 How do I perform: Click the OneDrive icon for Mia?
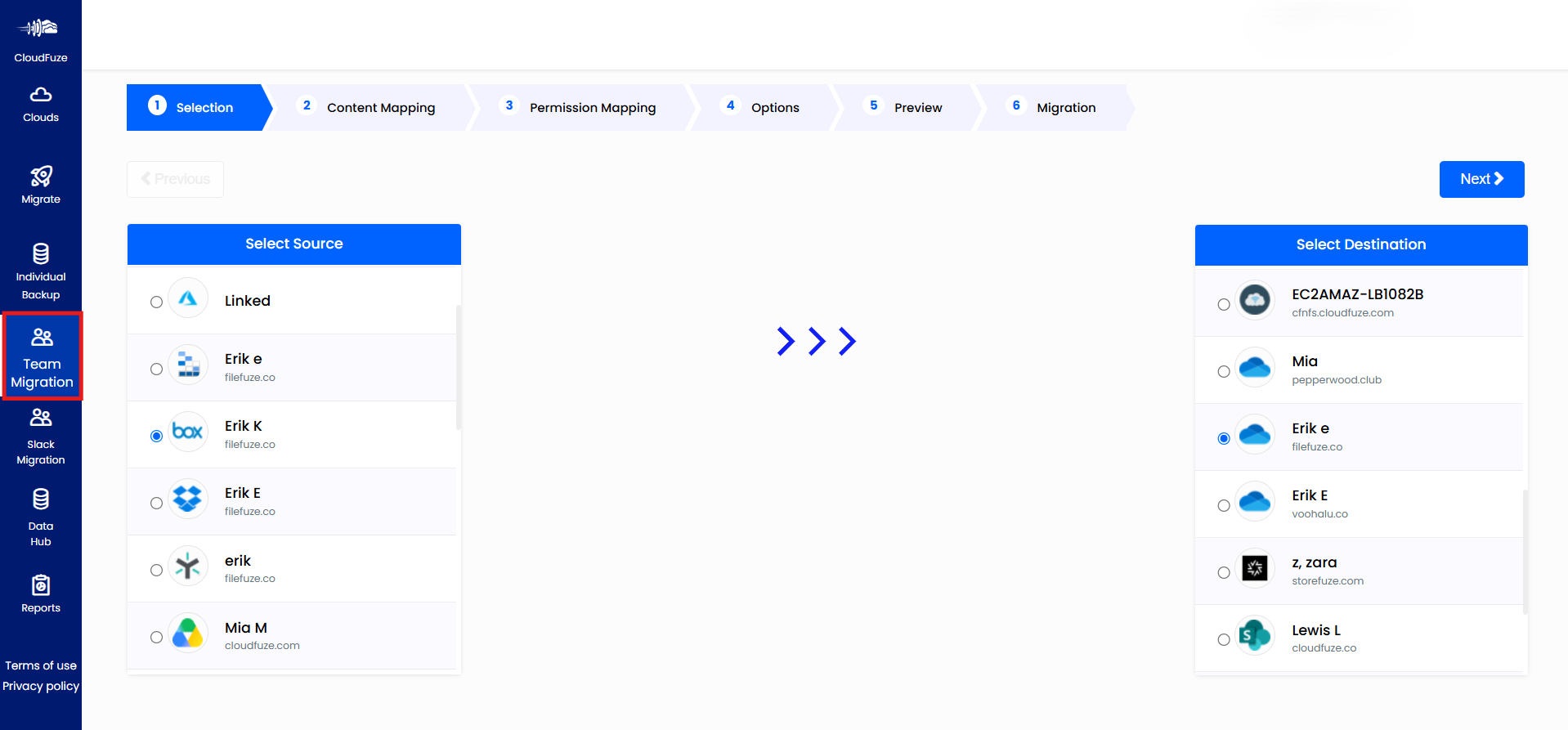1255,368
